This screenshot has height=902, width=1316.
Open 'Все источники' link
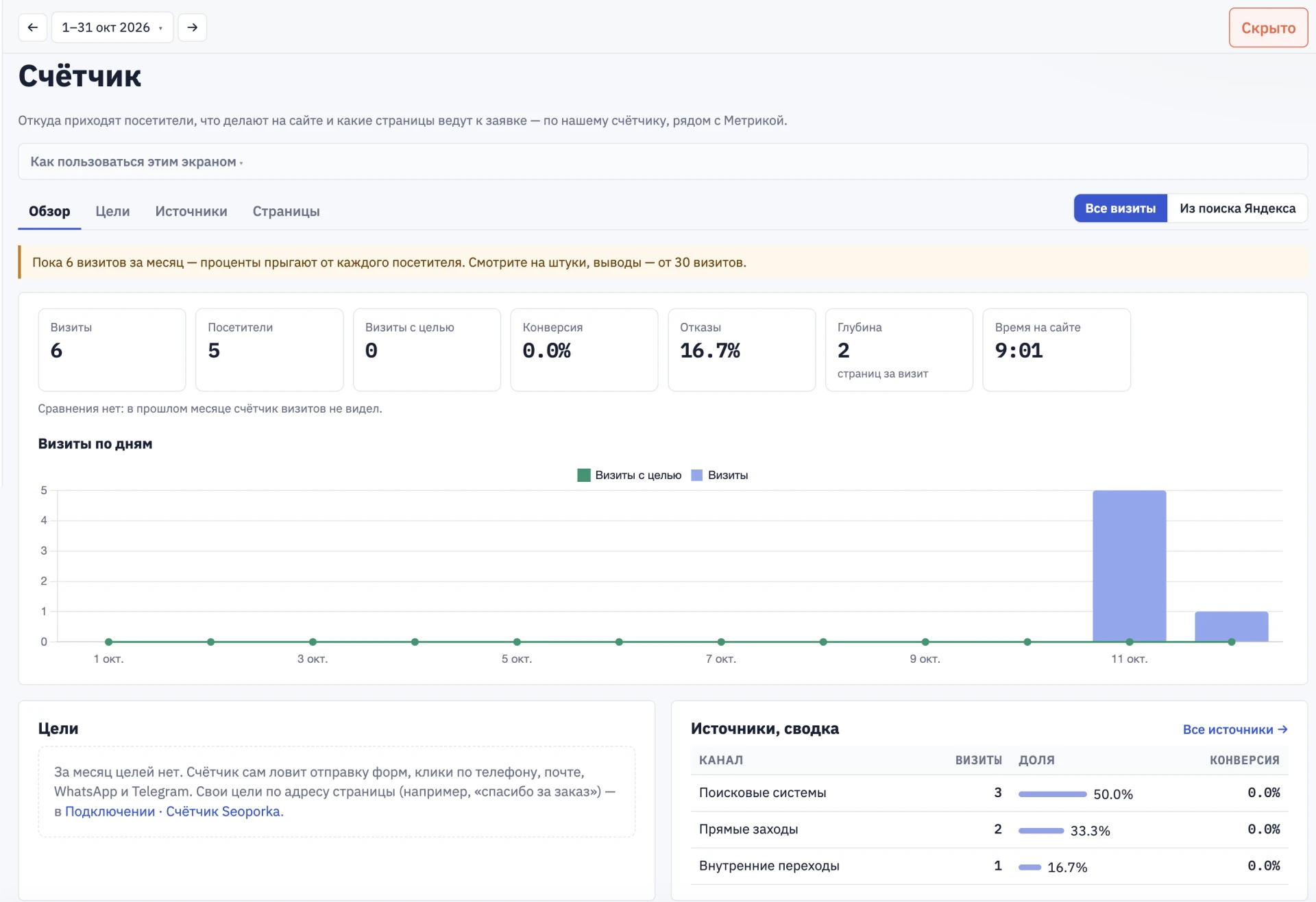click(x=1234, y=729)
